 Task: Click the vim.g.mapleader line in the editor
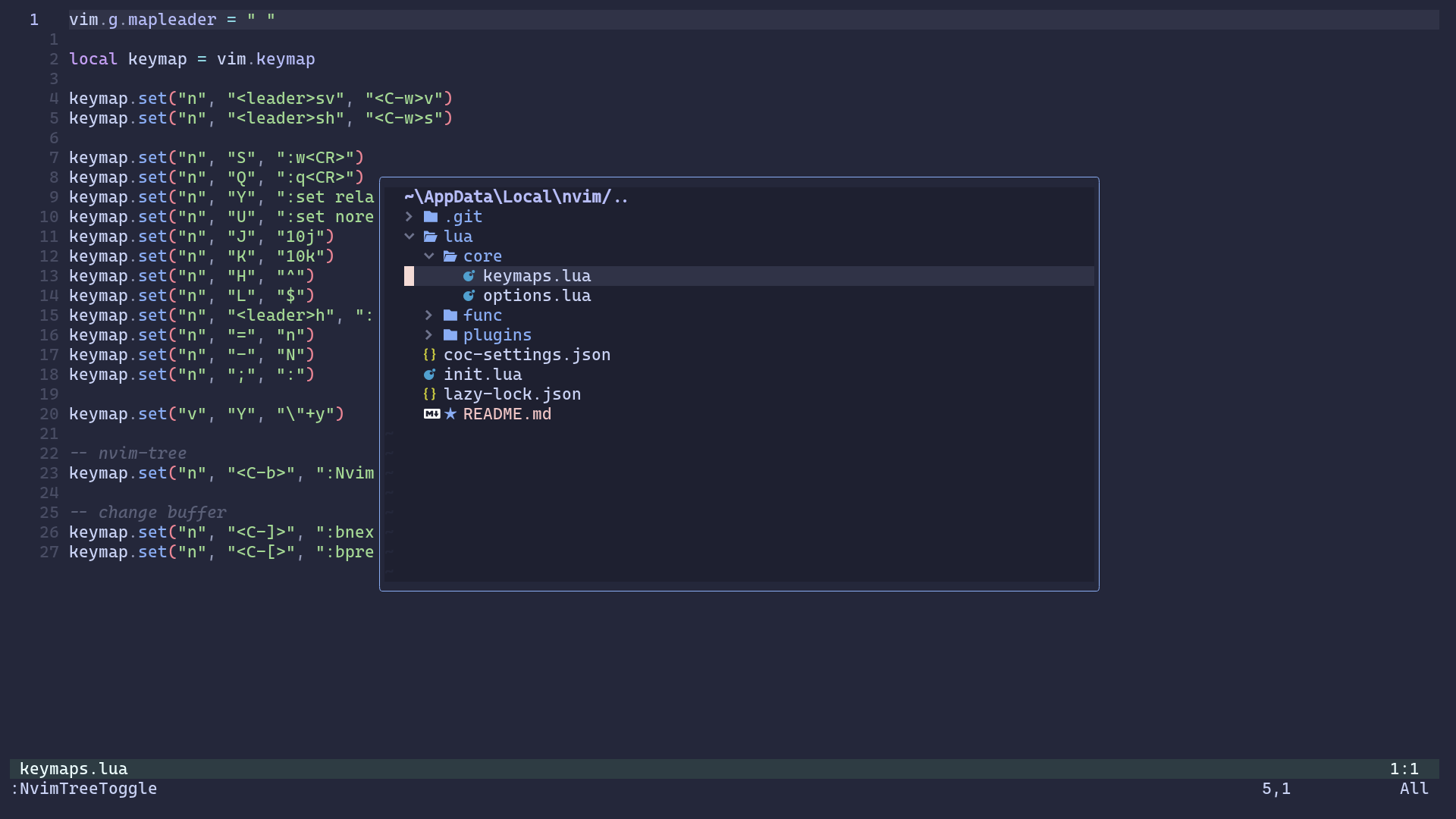171,20
